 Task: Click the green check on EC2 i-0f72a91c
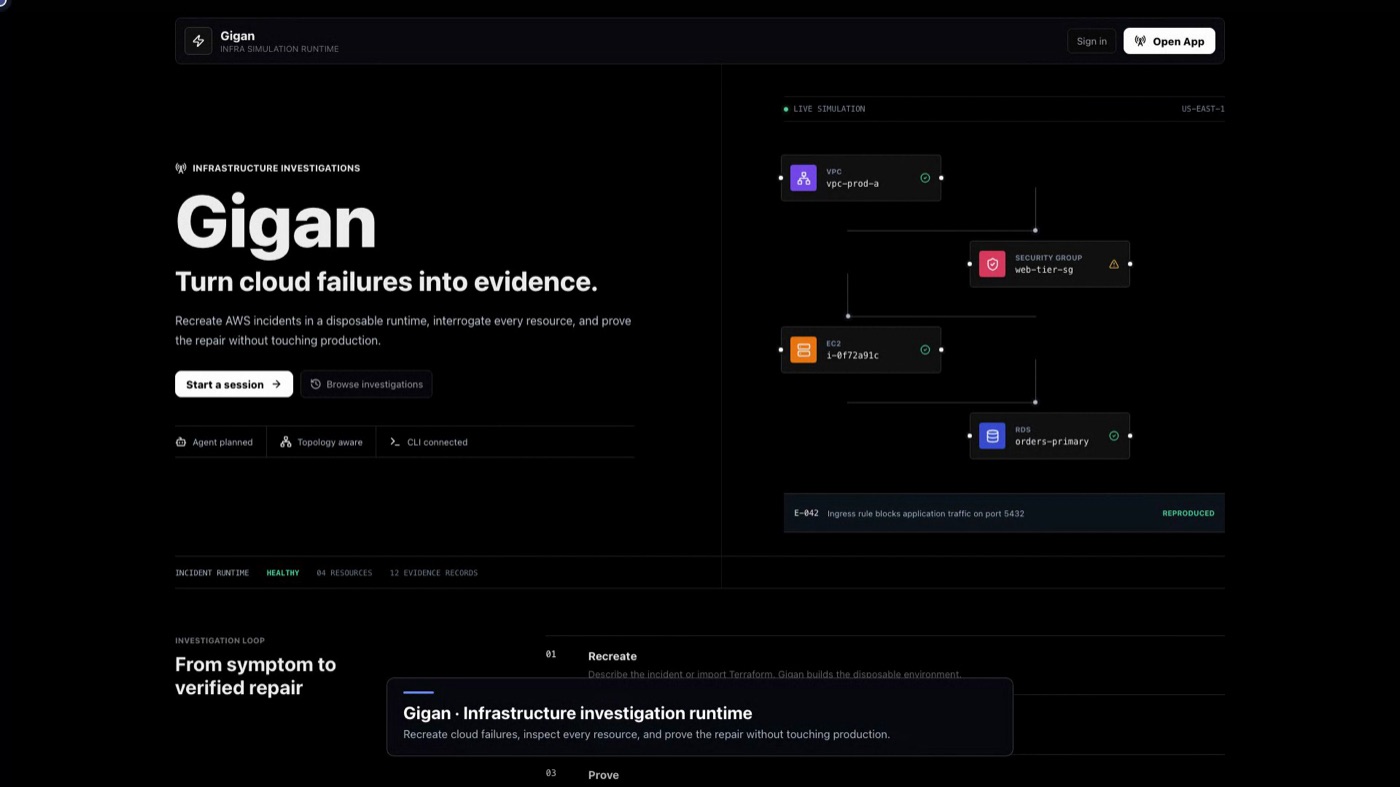(925, 350)
